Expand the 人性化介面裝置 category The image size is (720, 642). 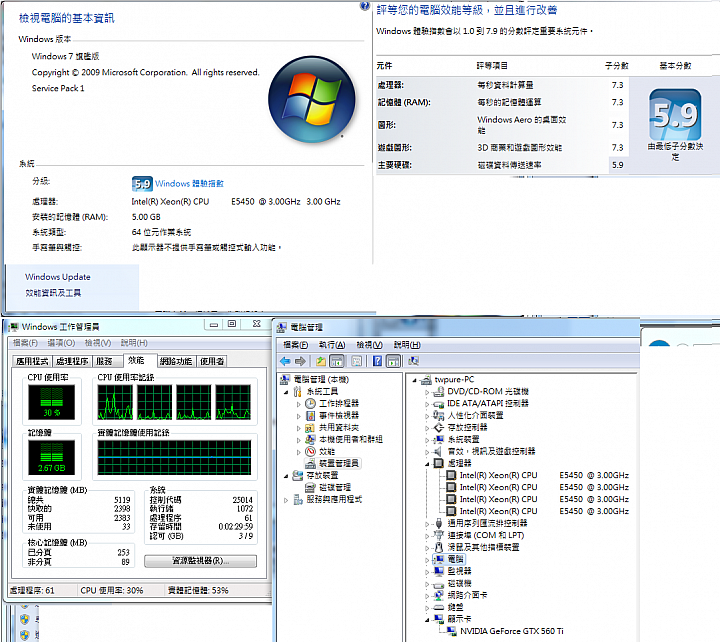(x=427, y=416)
